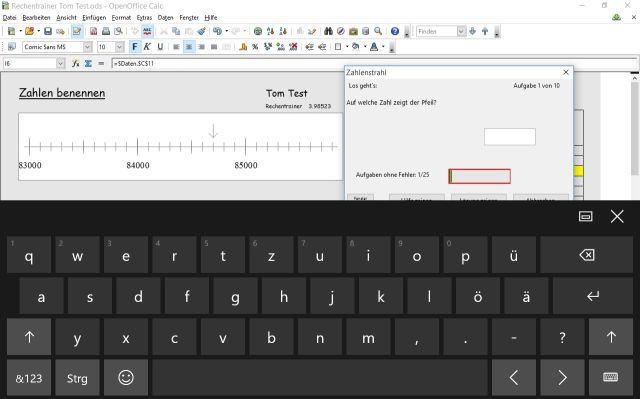
Task: Click the Background Color bucket swatch
Action: [x=356, y=47]
